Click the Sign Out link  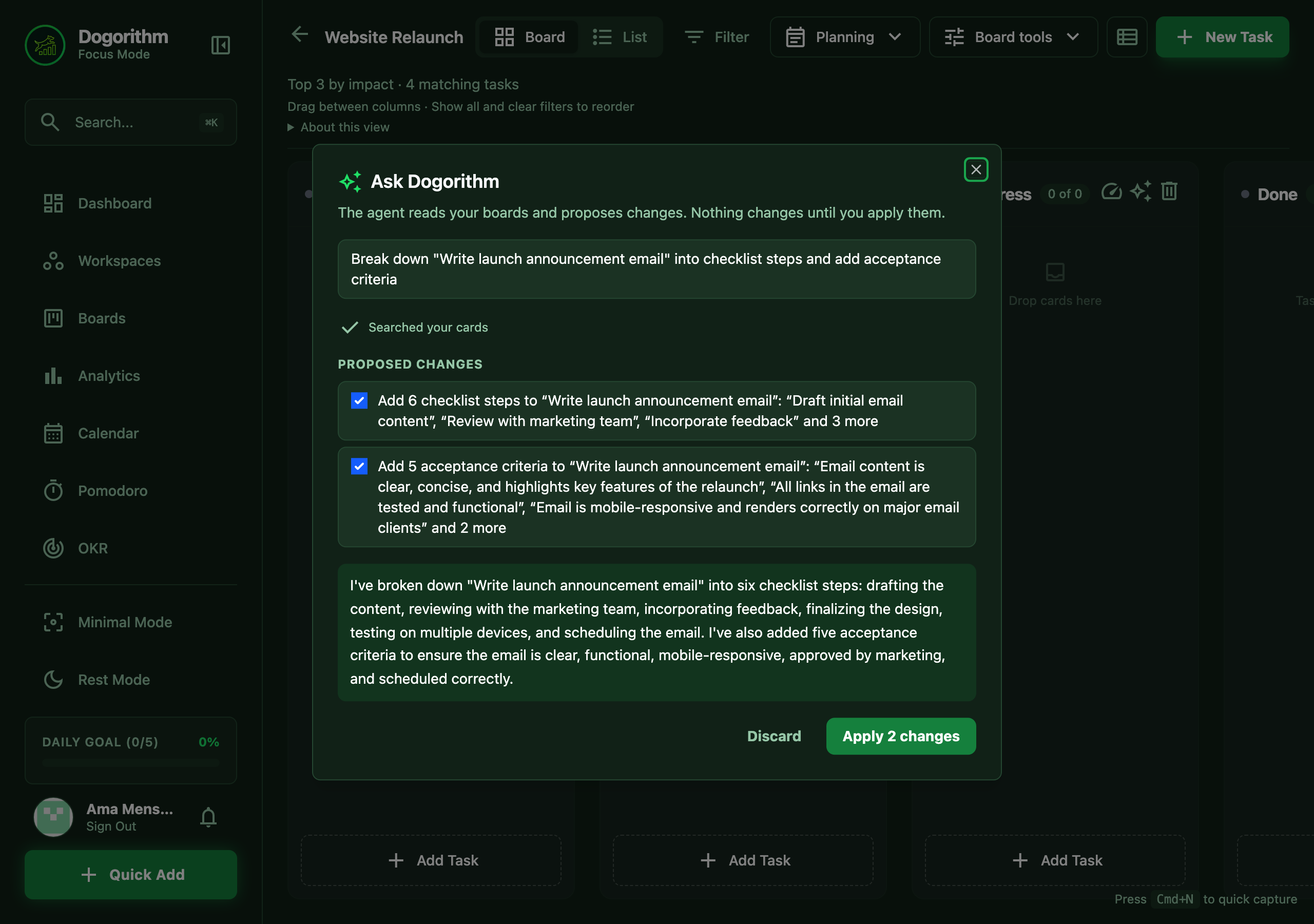pos(111,826)
